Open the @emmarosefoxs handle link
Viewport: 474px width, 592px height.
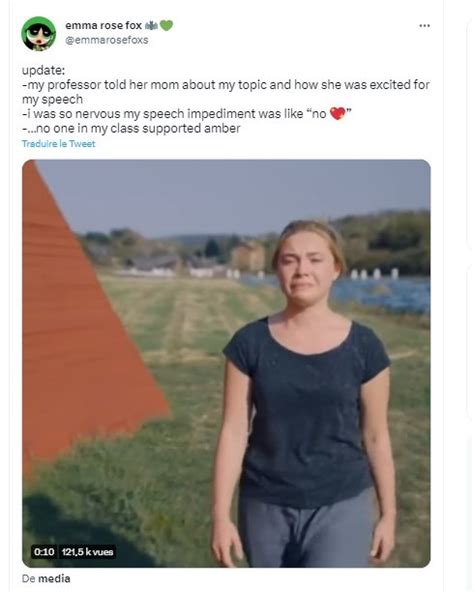coord(107,40)
